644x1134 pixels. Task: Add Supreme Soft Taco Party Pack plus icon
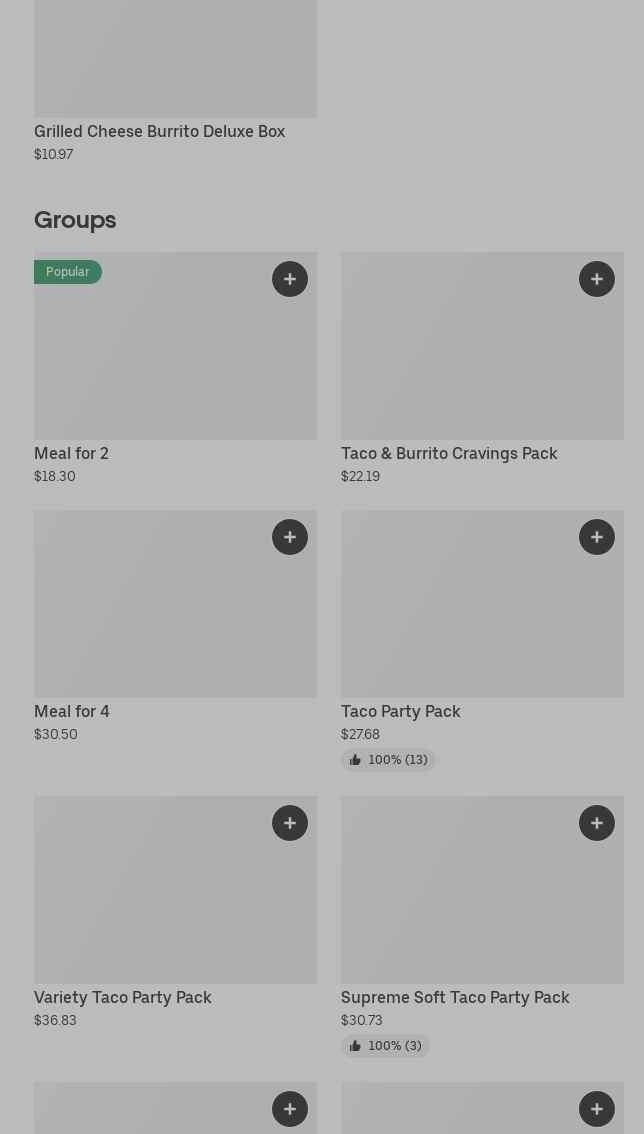click(x=597, y=823)
